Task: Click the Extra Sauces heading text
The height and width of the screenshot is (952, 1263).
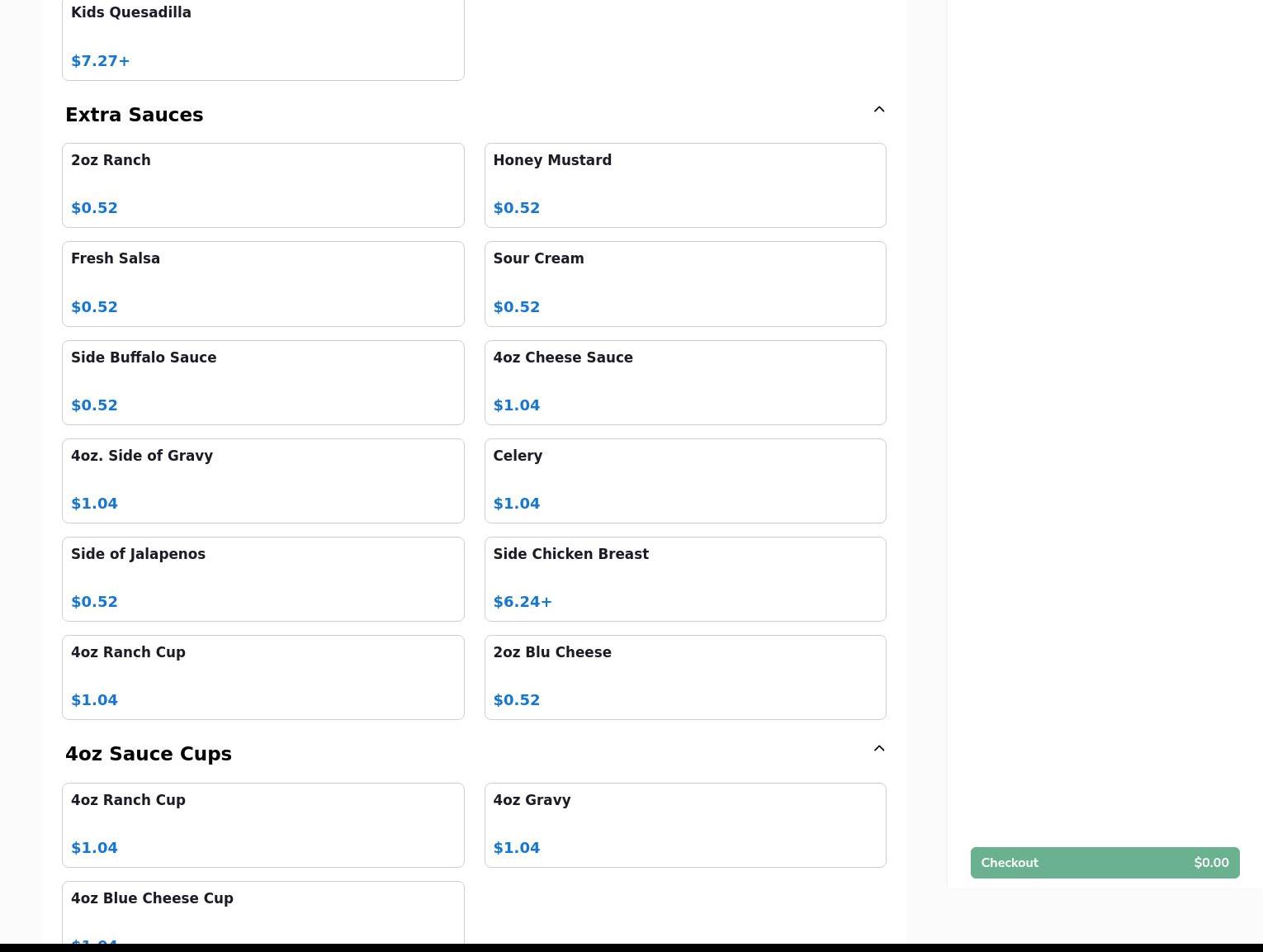Action: tap(134, 115)
